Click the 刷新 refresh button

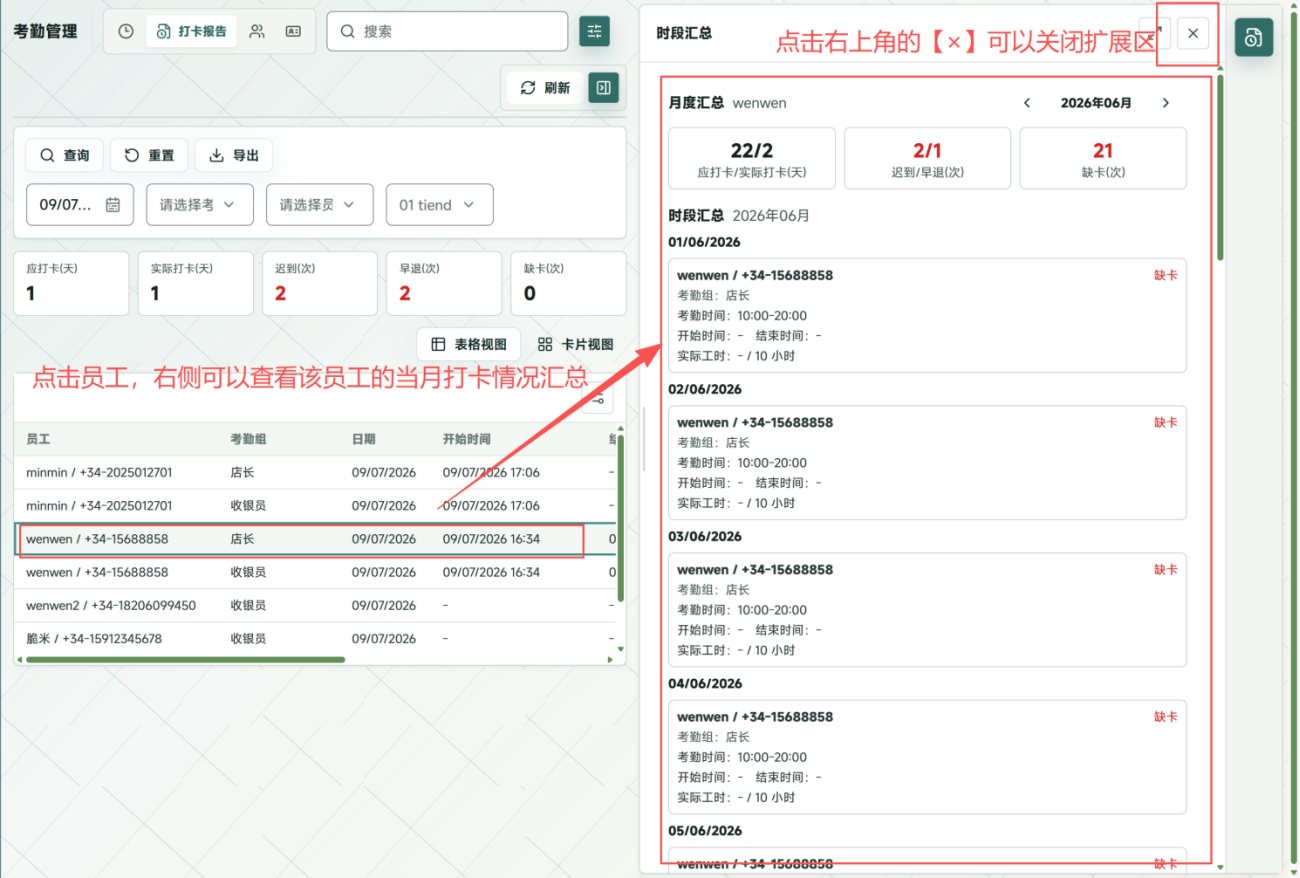pos(545,88)
